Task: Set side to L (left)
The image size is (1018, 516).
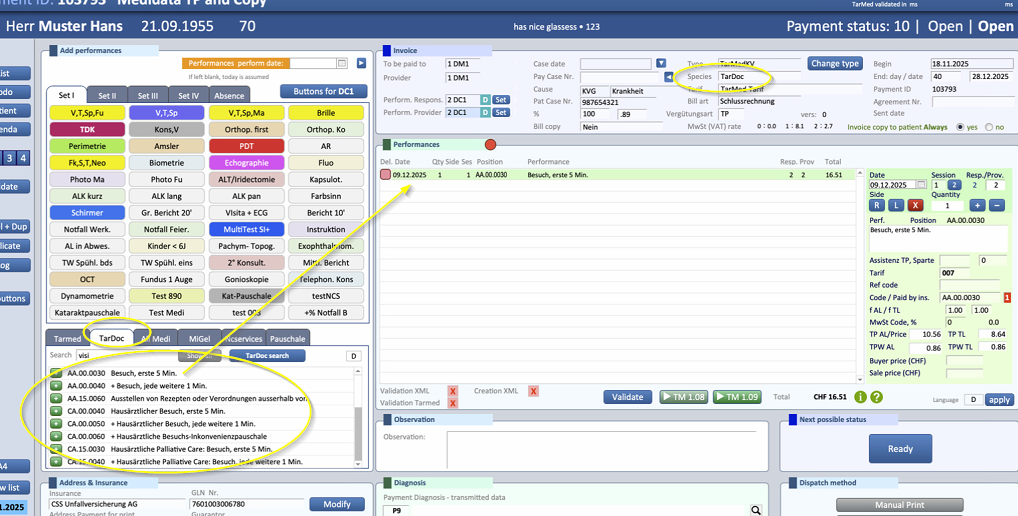Action: 896,205
